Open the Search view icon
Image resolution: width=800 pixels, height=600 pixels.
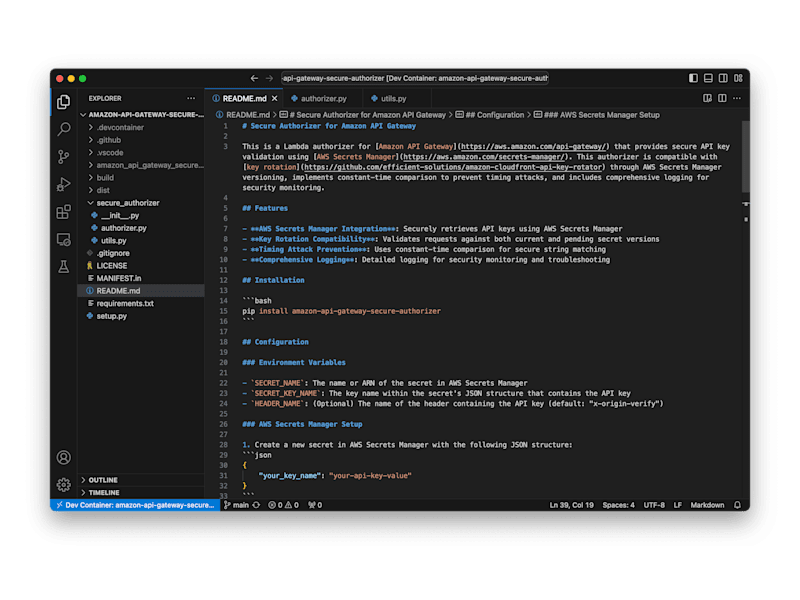(64, 129)
